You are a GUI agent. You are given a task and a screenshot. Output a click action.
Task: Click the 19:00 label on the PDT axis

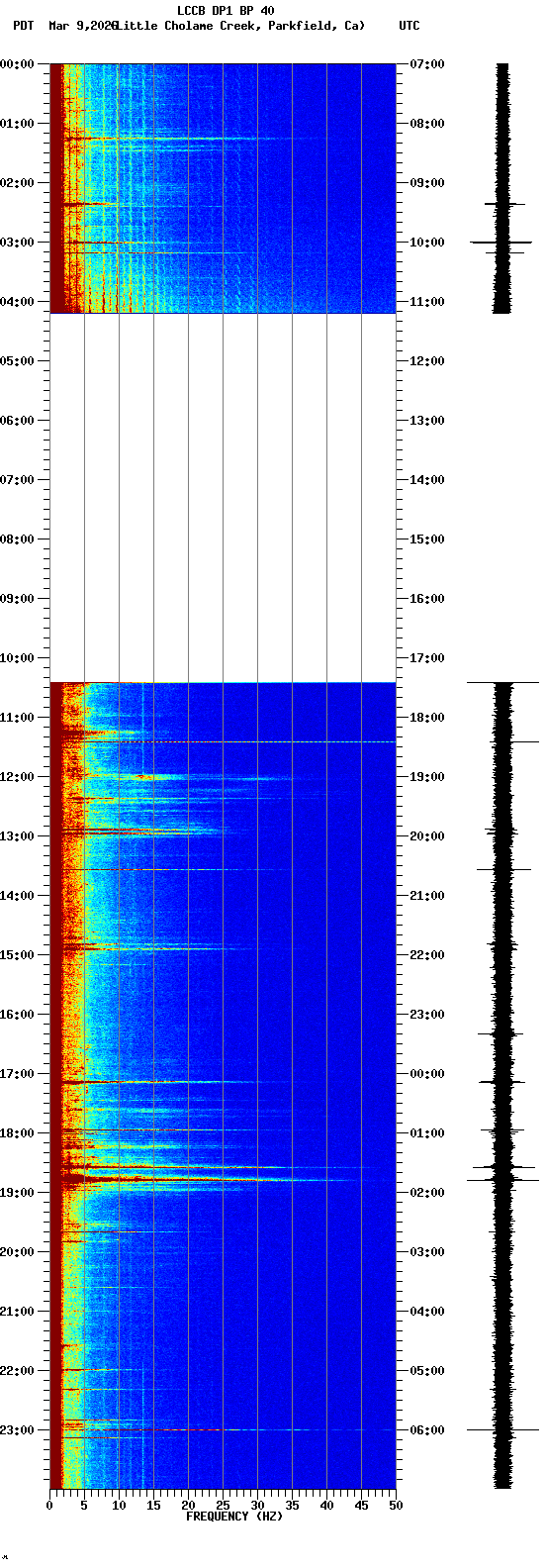tap(16, 1192)
